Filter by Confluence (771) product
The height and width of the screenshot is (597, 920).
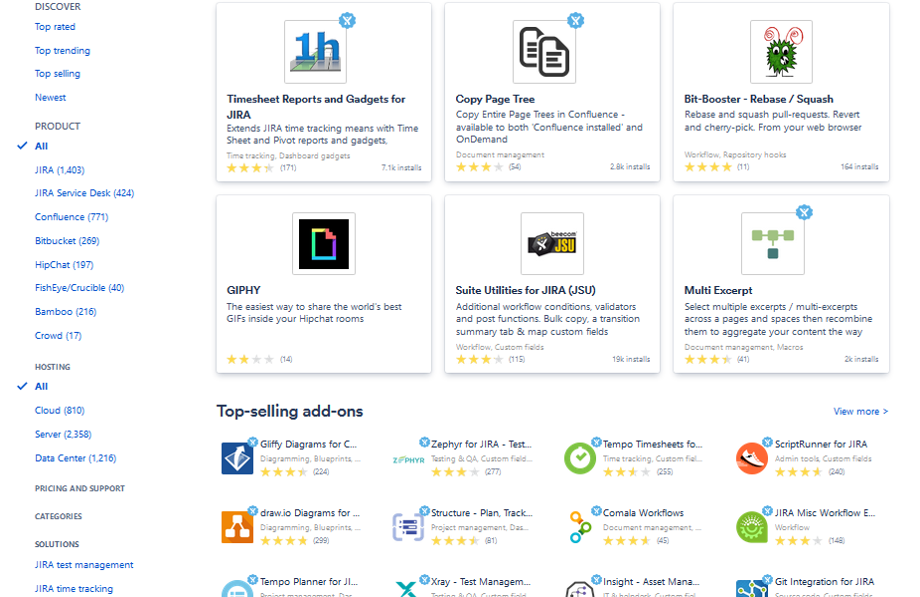click(x=72, y=217)
